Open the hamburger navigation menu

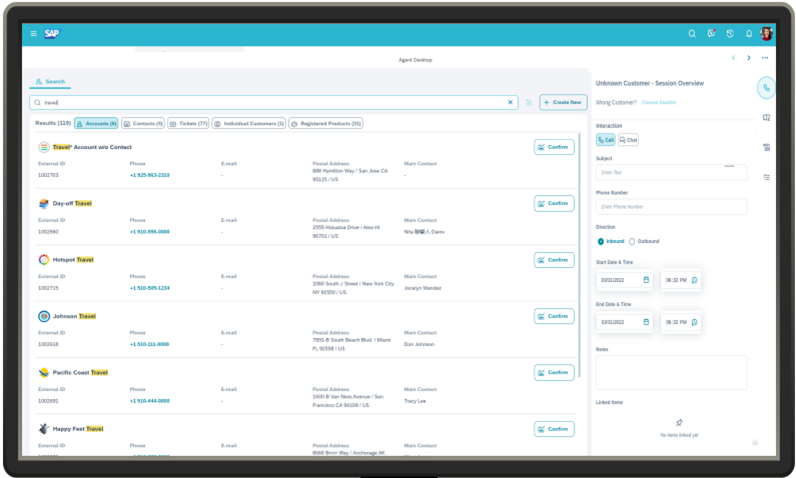[x=34, y=33]
